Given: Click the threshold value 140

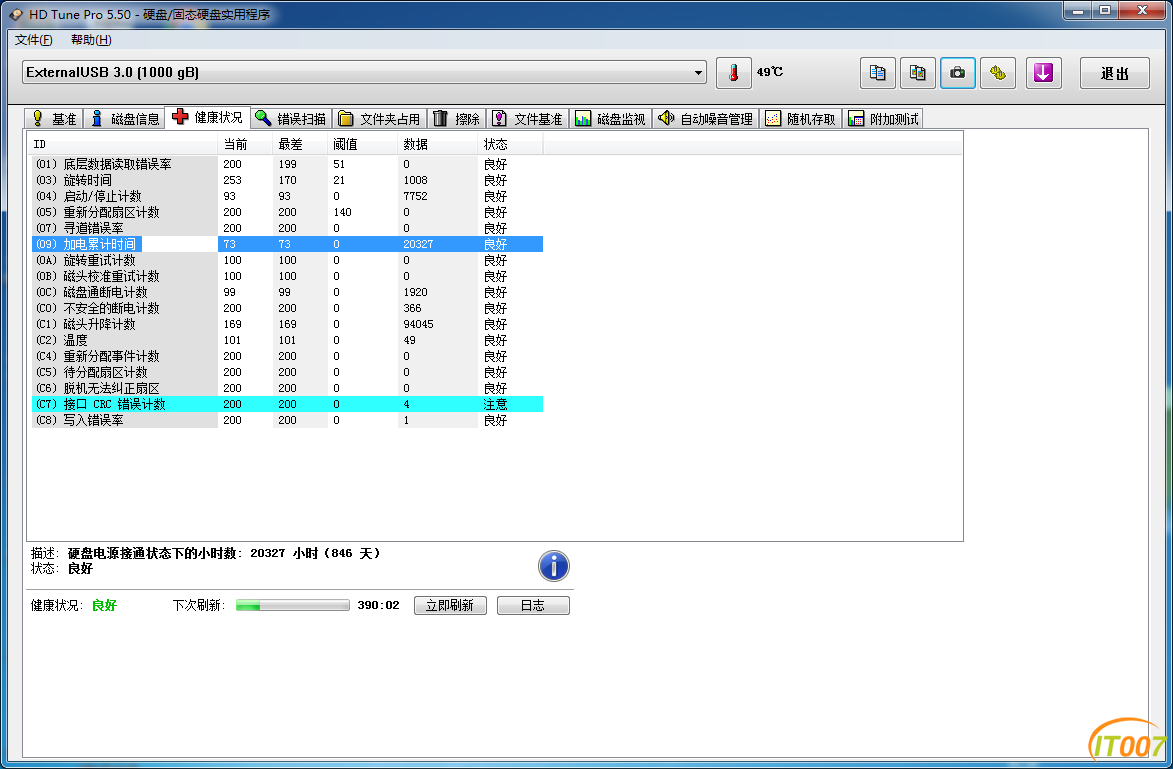Looking at the screenshot, I should coord(343,212).
